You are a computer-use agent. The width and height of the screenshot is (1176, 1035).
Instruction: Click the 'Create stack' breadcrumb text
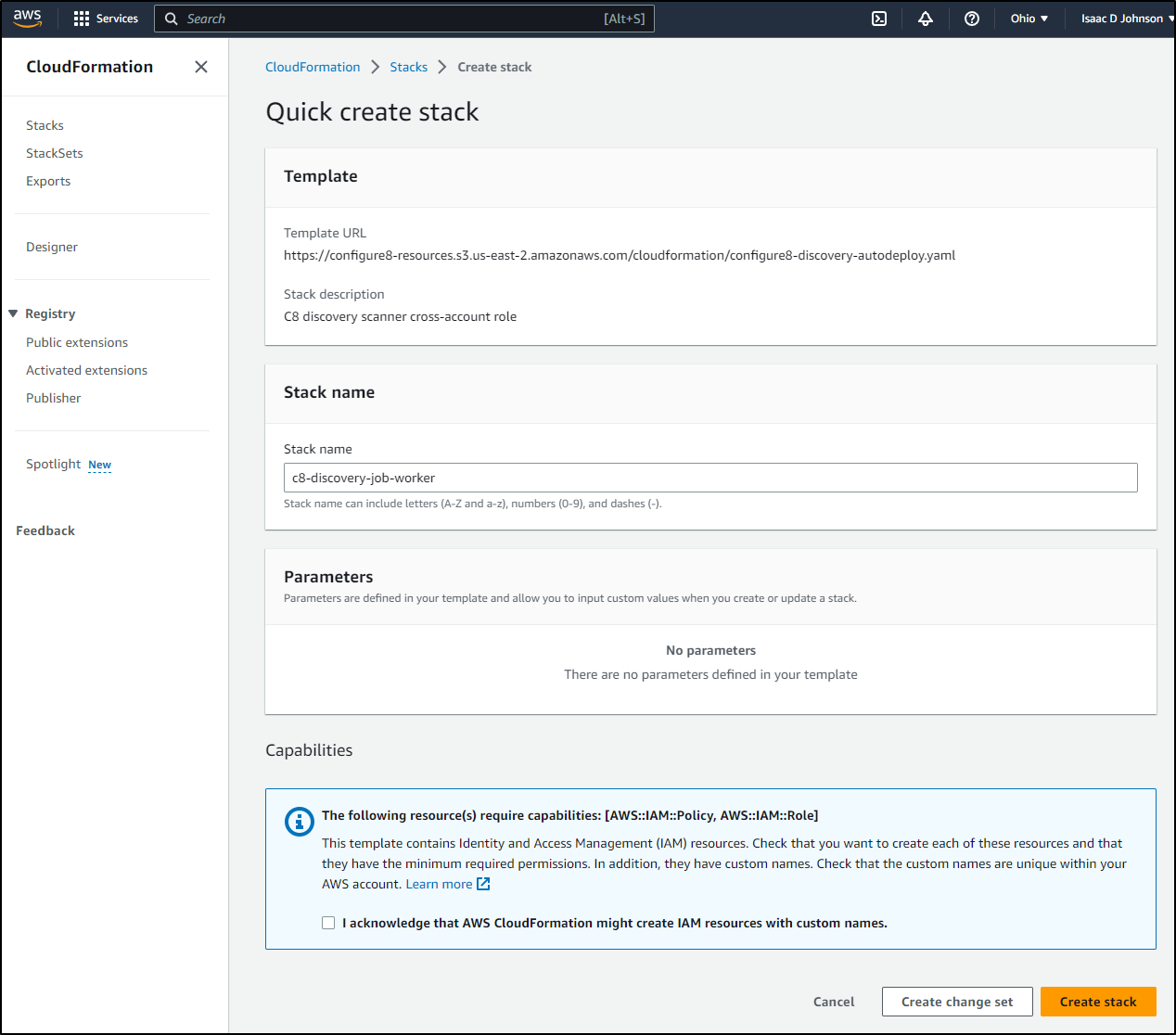[x=494, y=67]
